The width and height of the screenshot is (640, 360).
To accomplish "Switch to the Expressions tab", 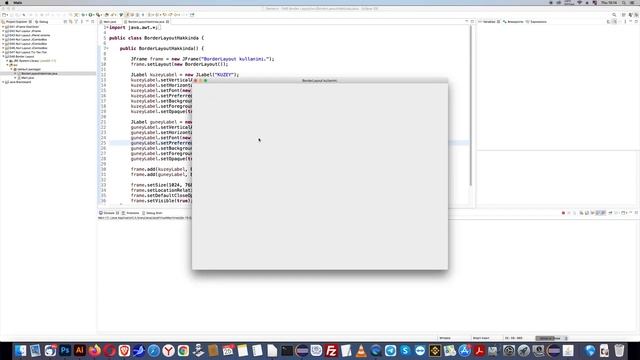I will [536, 22].
